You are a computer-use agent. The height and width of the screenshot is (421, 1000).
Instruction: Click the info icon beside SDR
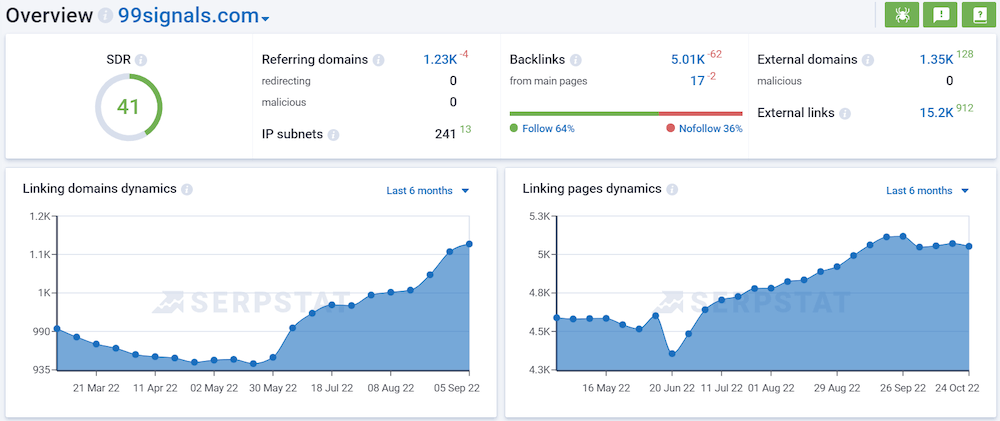pyautogui.click(x=141, y=60)
